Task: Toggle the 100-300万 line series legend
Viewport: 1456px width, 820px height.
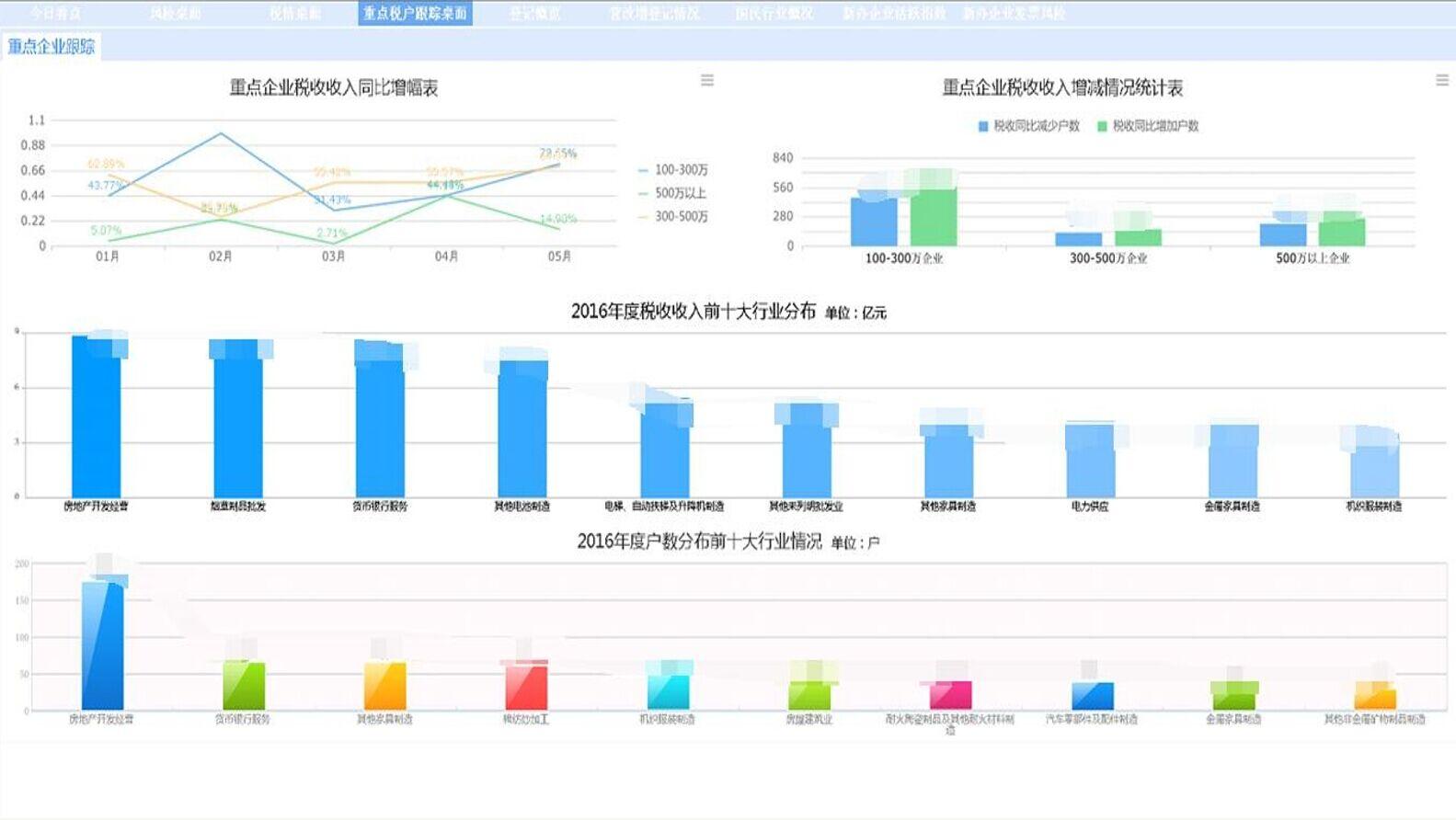Action: pos(673,170)
